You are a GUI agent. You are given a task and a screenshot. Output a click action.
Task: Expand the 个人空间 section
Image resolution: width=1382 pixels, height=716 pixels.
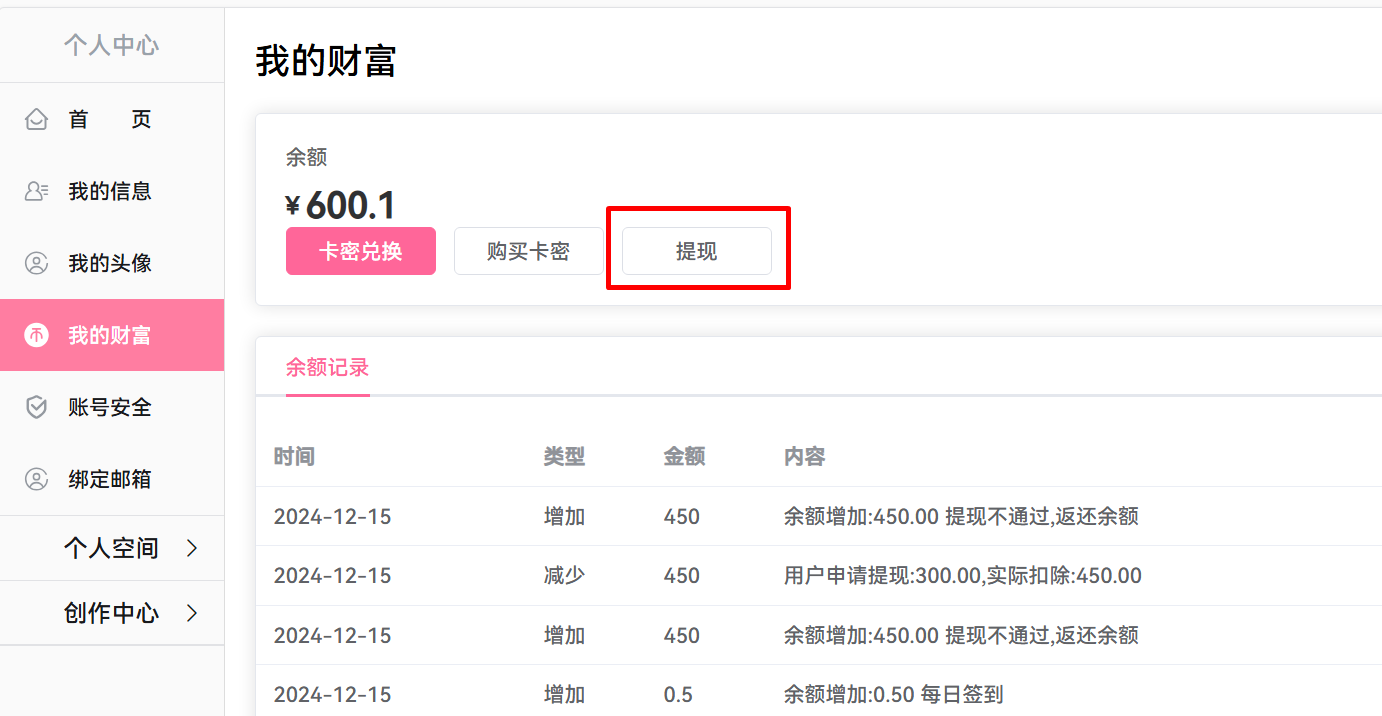coord(112,547)
